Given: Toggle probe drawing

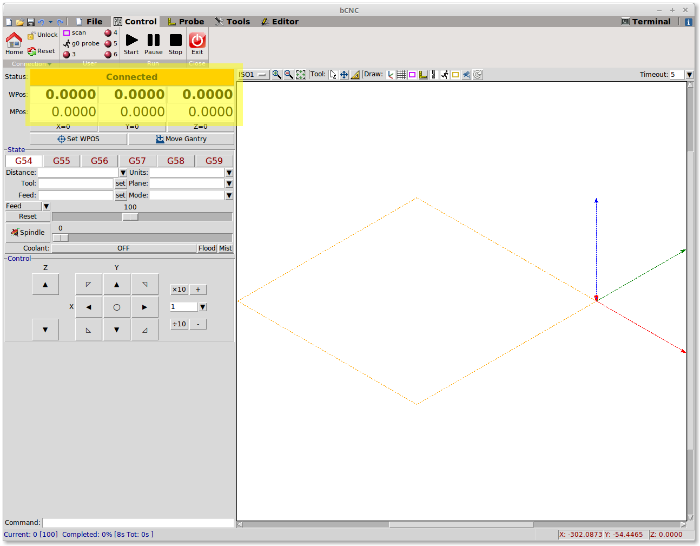Looking at the screenshot, I should click(423, 75).
